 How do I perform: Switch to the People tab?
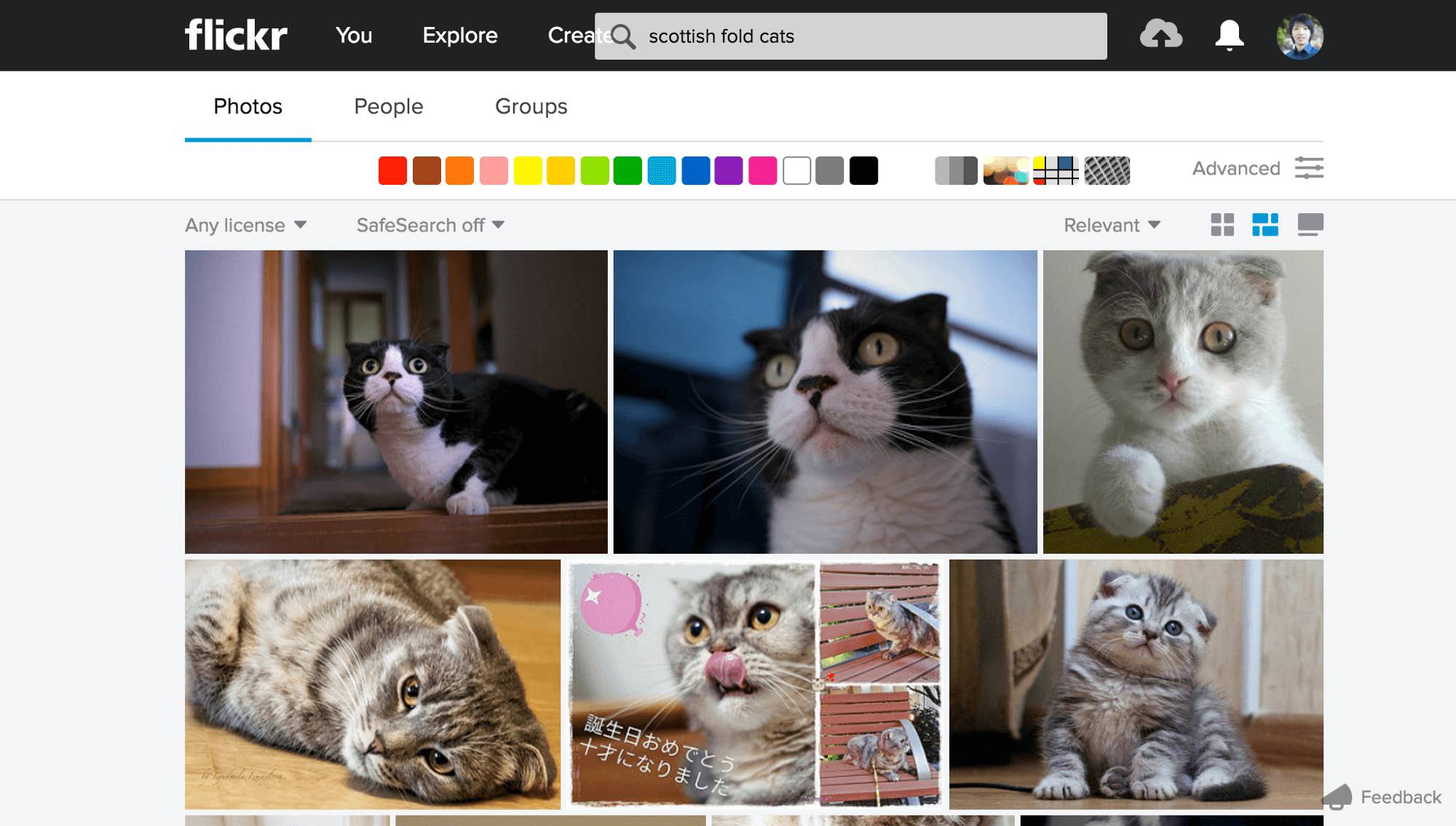[388, 106]
